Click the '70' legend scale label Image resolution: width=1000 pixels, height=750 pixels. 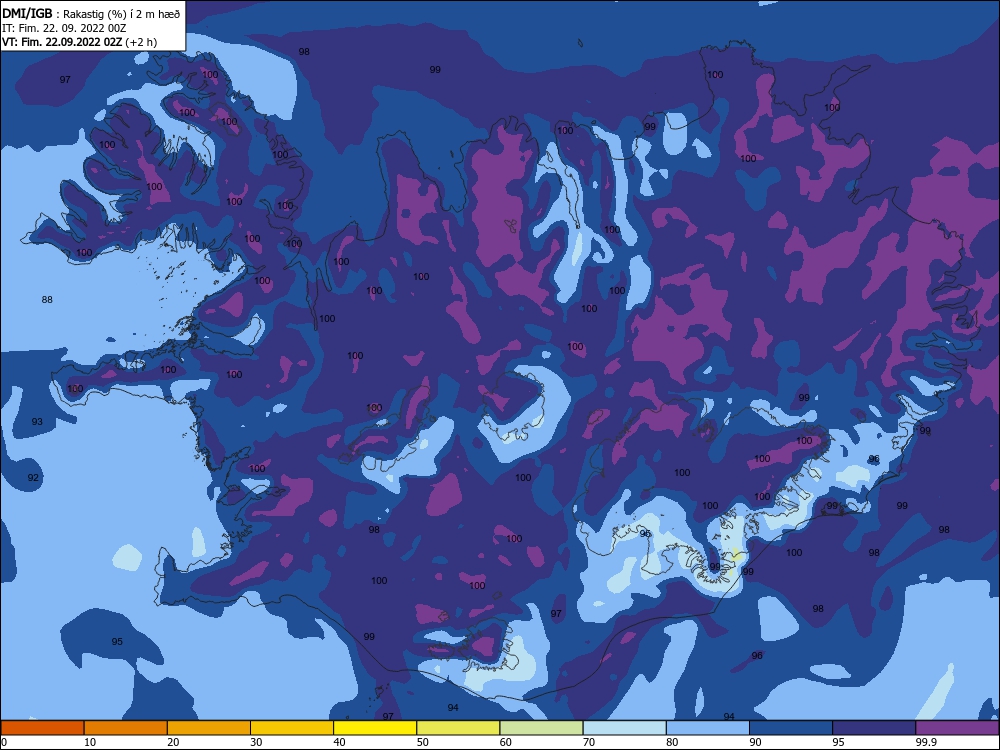589,742
